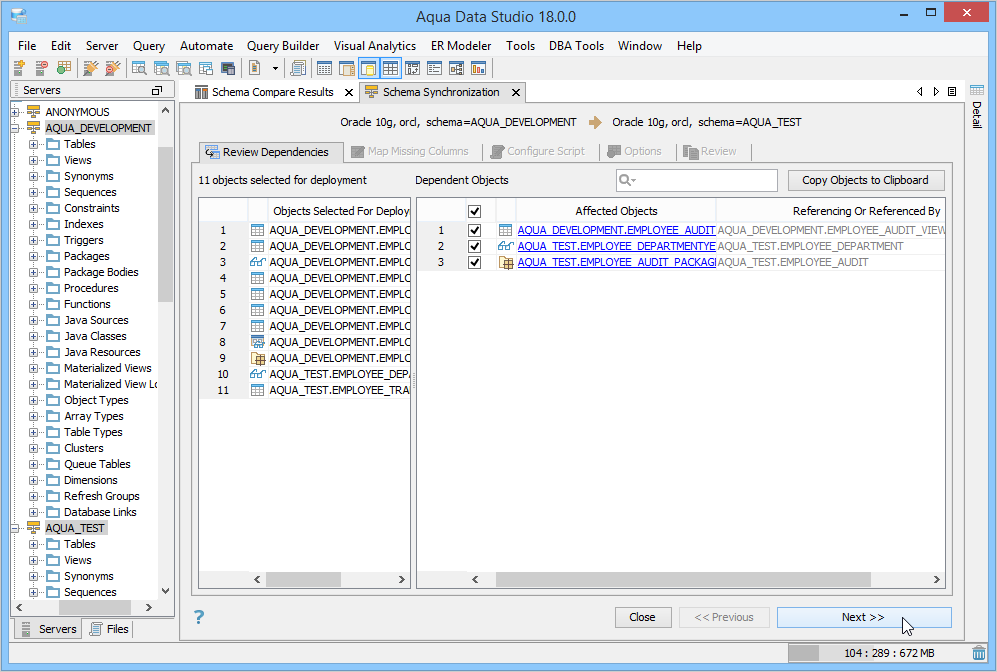Image resolution: width=997 pixels, height=672 pixels.
Task: Click the Close button
Action: [x=642, y=617]
